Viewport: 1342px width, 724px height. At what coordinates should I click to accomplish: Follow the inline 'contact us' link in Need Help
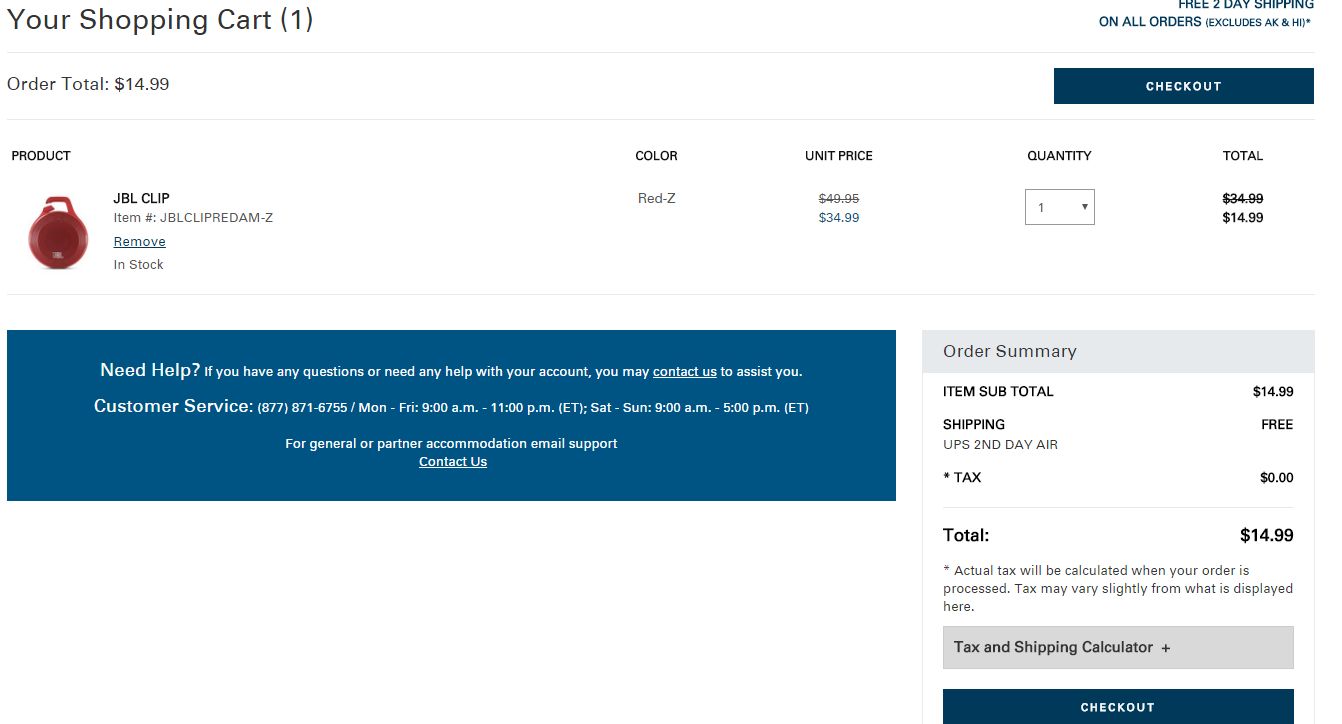[x=684, y=371]
